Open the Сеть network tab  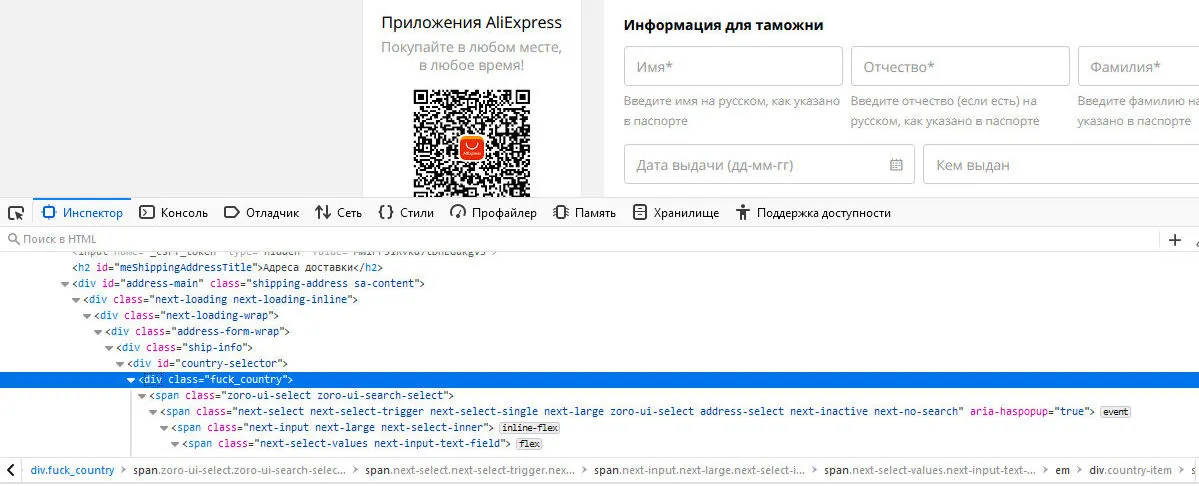338,213
